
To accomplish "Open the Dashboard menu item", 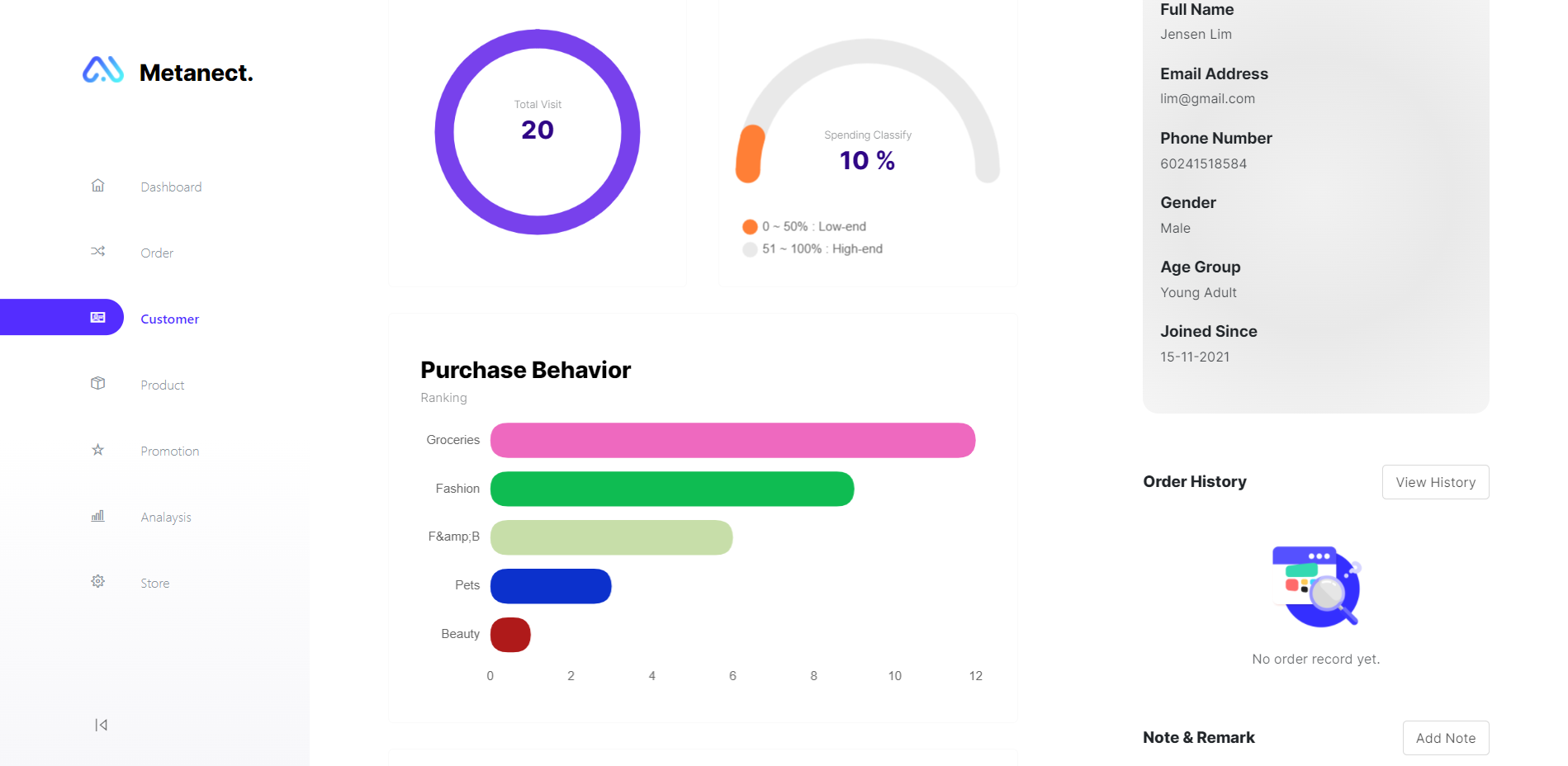I will [x=171, y=187].
